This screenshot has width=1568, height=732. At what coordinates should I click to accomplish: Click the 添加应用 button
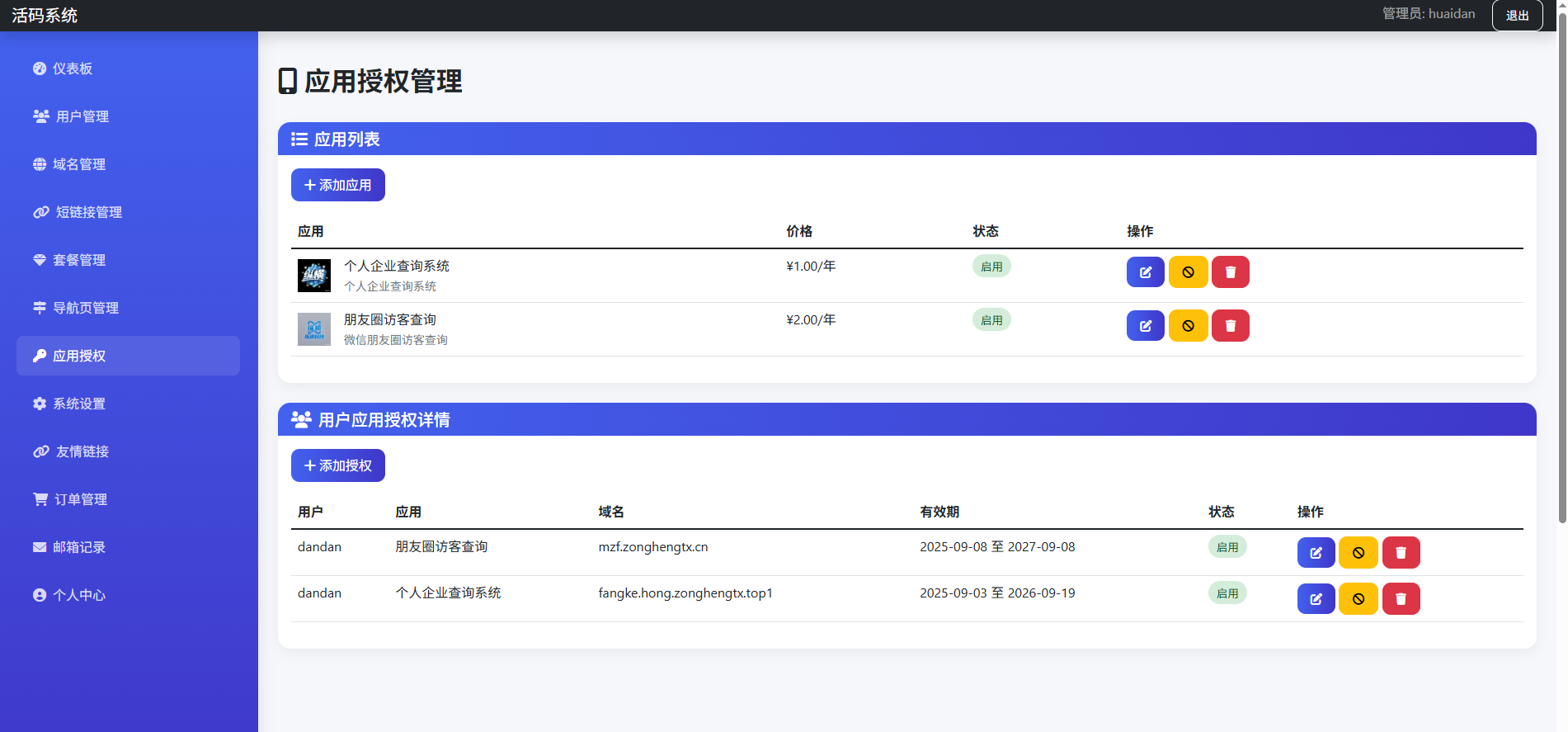(337, 185)
